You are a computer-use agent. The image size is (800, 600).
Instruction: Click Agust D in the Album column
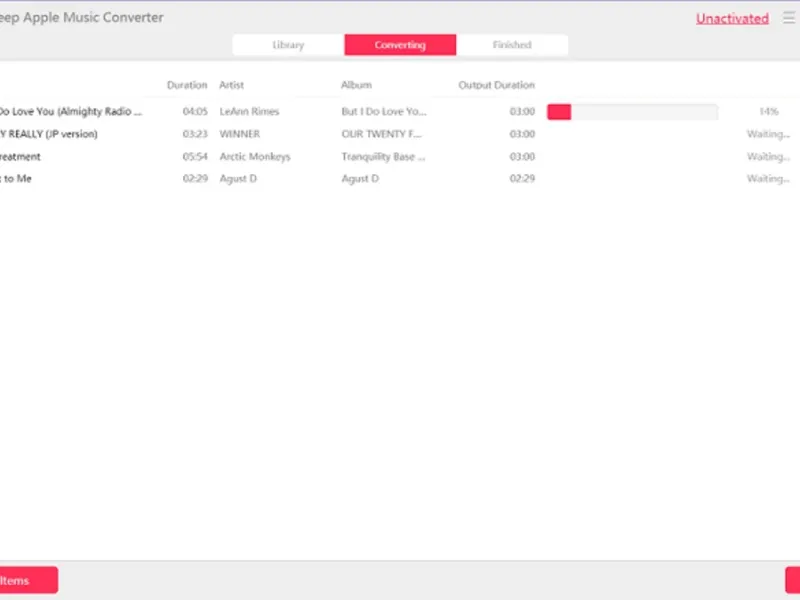pos(360,179)
